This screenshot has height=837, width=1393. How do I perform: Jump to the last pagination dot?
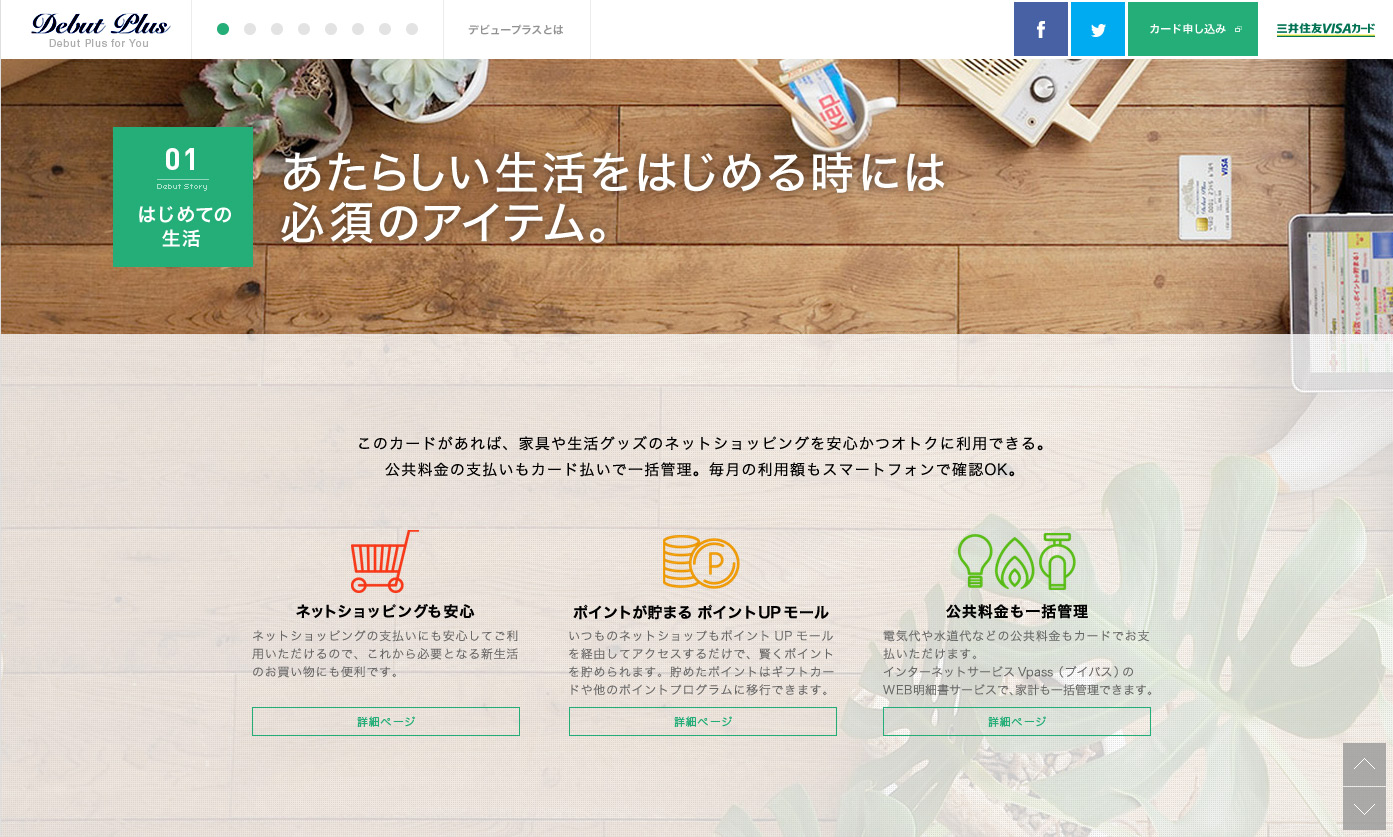(x=412, y=29)
